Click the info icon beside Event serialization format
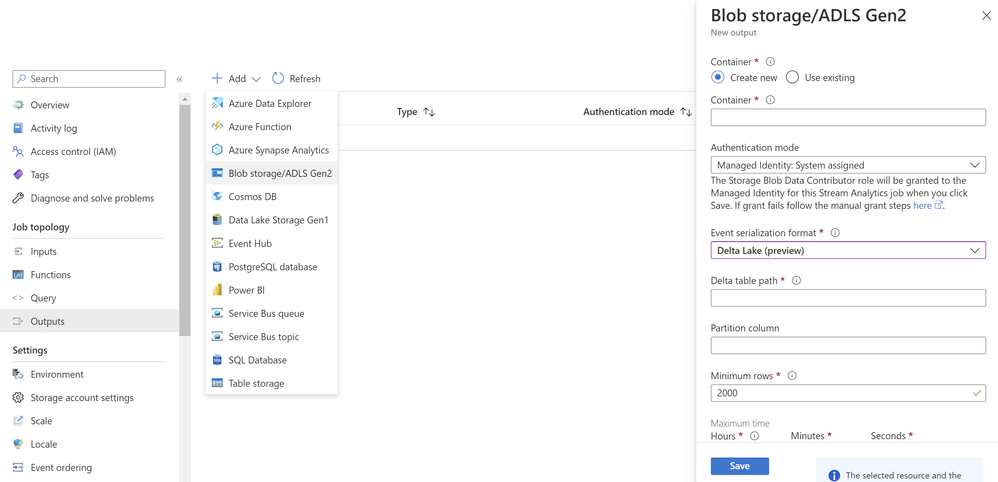 (x=836, y=233)
